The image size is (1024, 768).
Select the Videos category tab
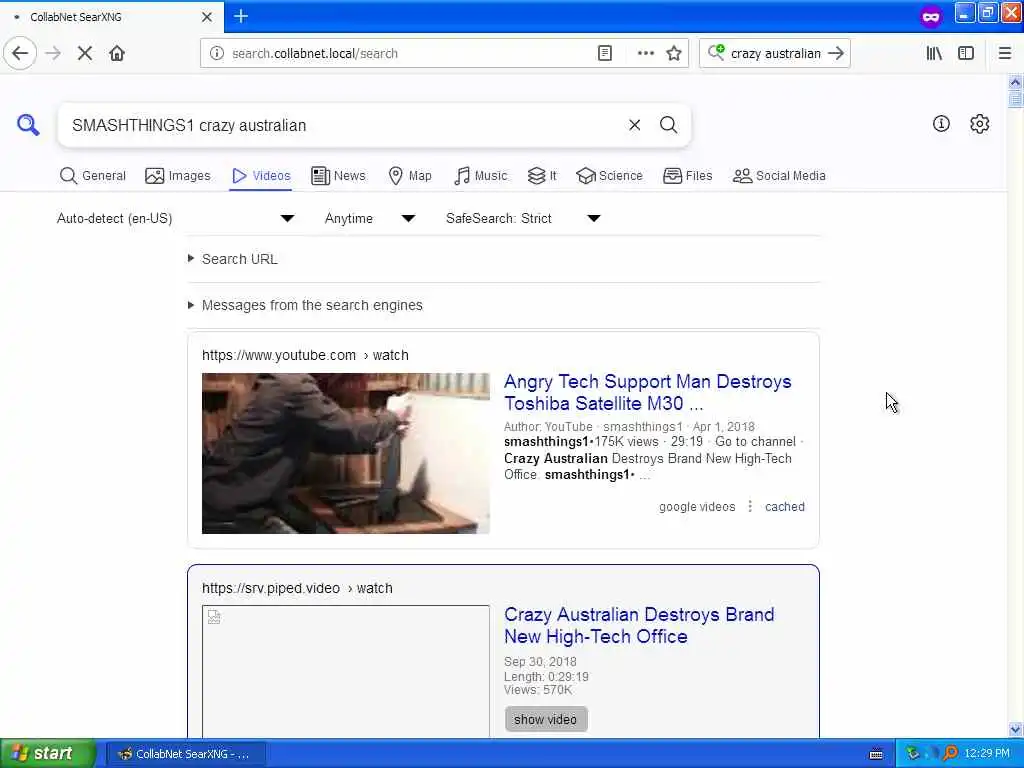tap(261, 176)
